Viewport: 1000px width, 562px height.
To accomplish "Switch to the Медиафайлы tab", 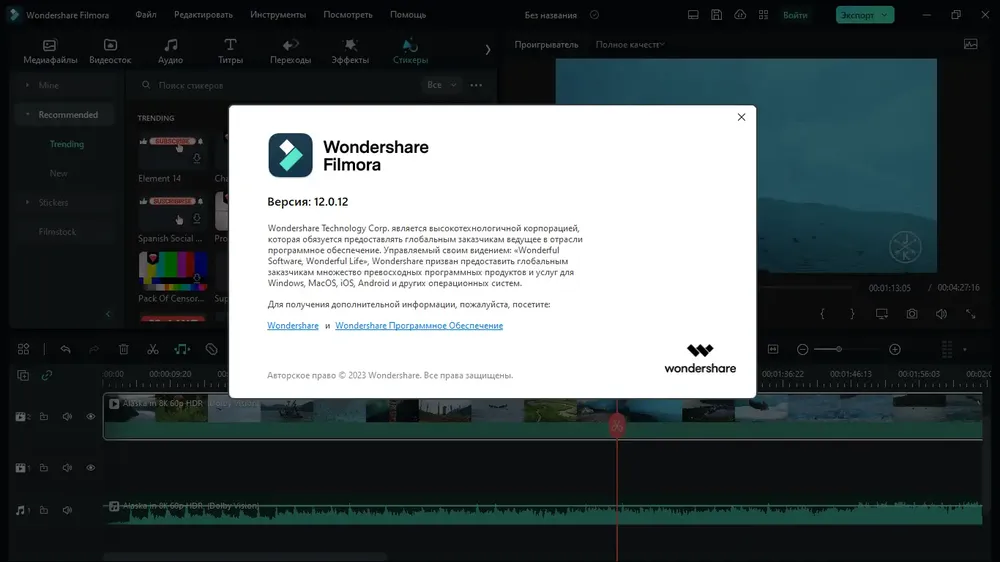I will coord(50,51).
